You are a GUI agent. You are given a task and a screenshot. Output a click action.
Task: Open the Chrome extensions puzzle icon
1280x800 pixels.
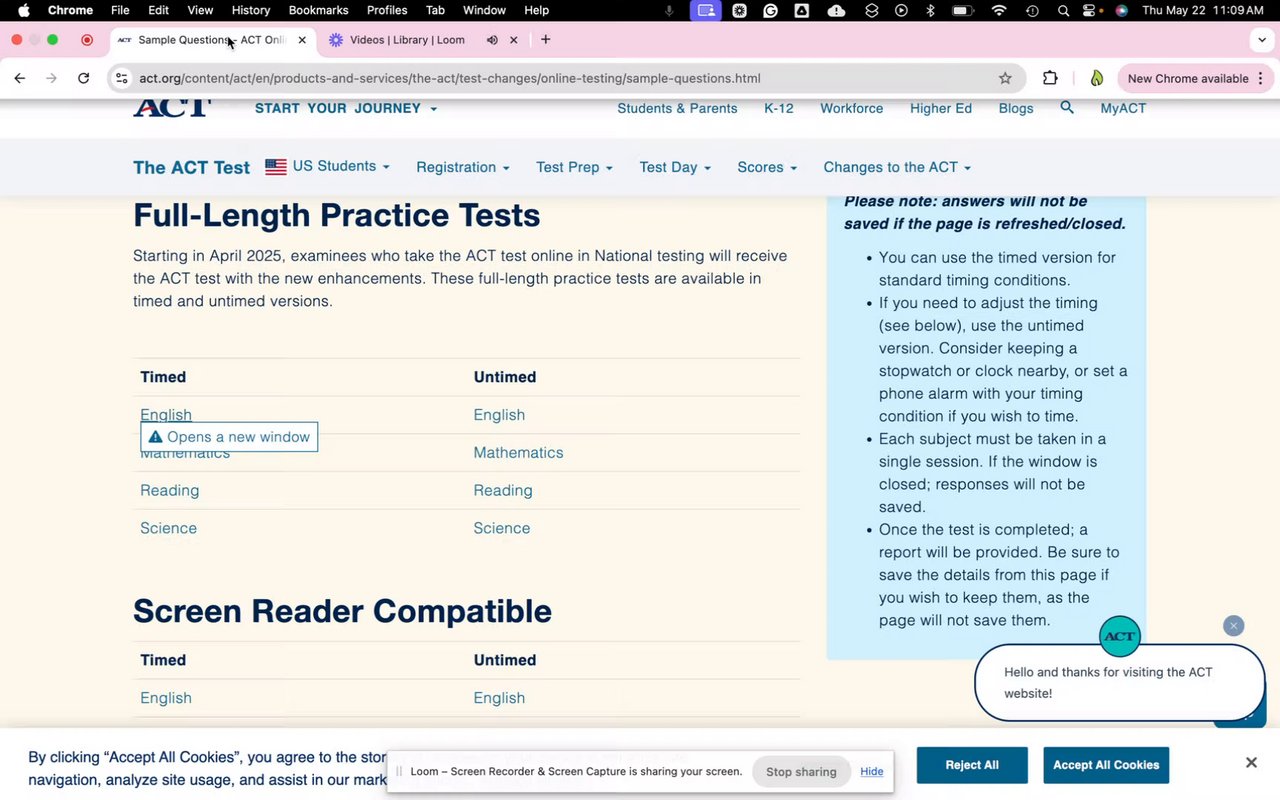1050,78
